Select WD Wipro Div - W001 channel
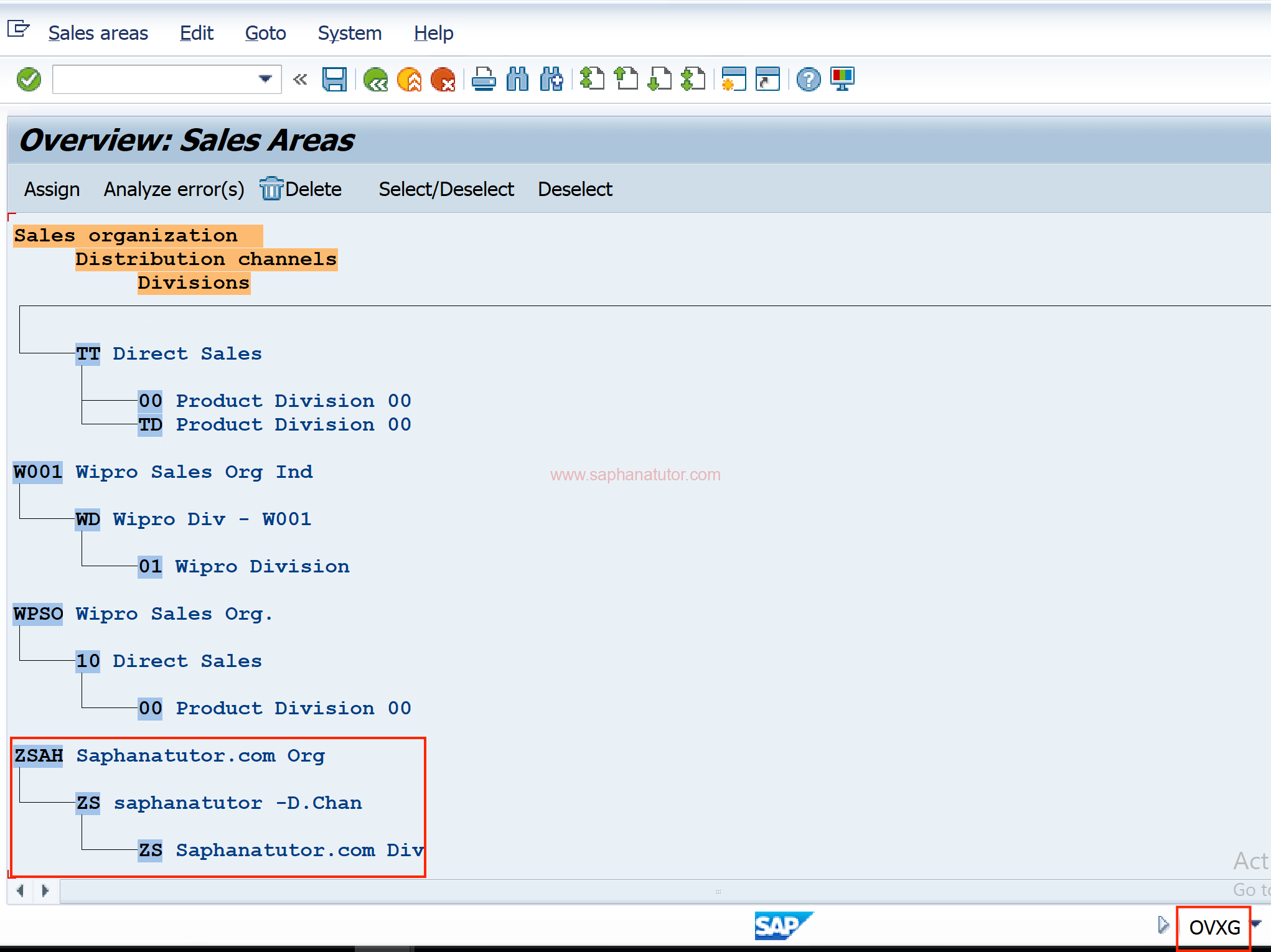Image resolution: width=1271 pixels, height=952 pixels. coord(194,520)
